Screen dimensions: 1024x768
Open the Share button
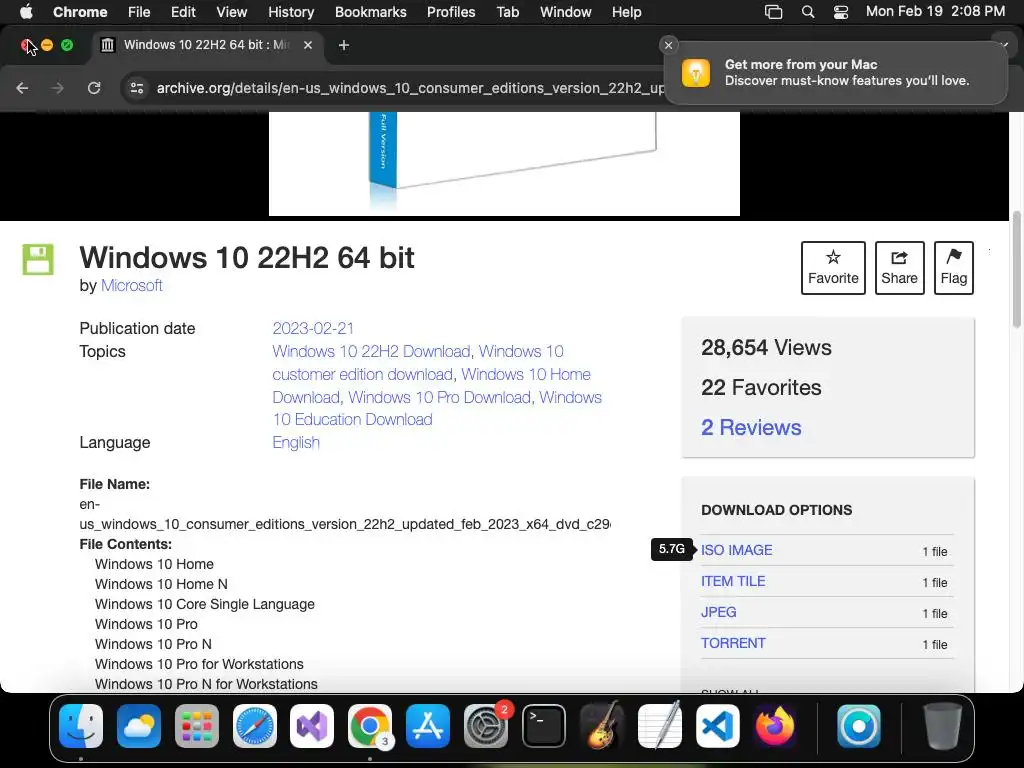[x=899, y=268]
